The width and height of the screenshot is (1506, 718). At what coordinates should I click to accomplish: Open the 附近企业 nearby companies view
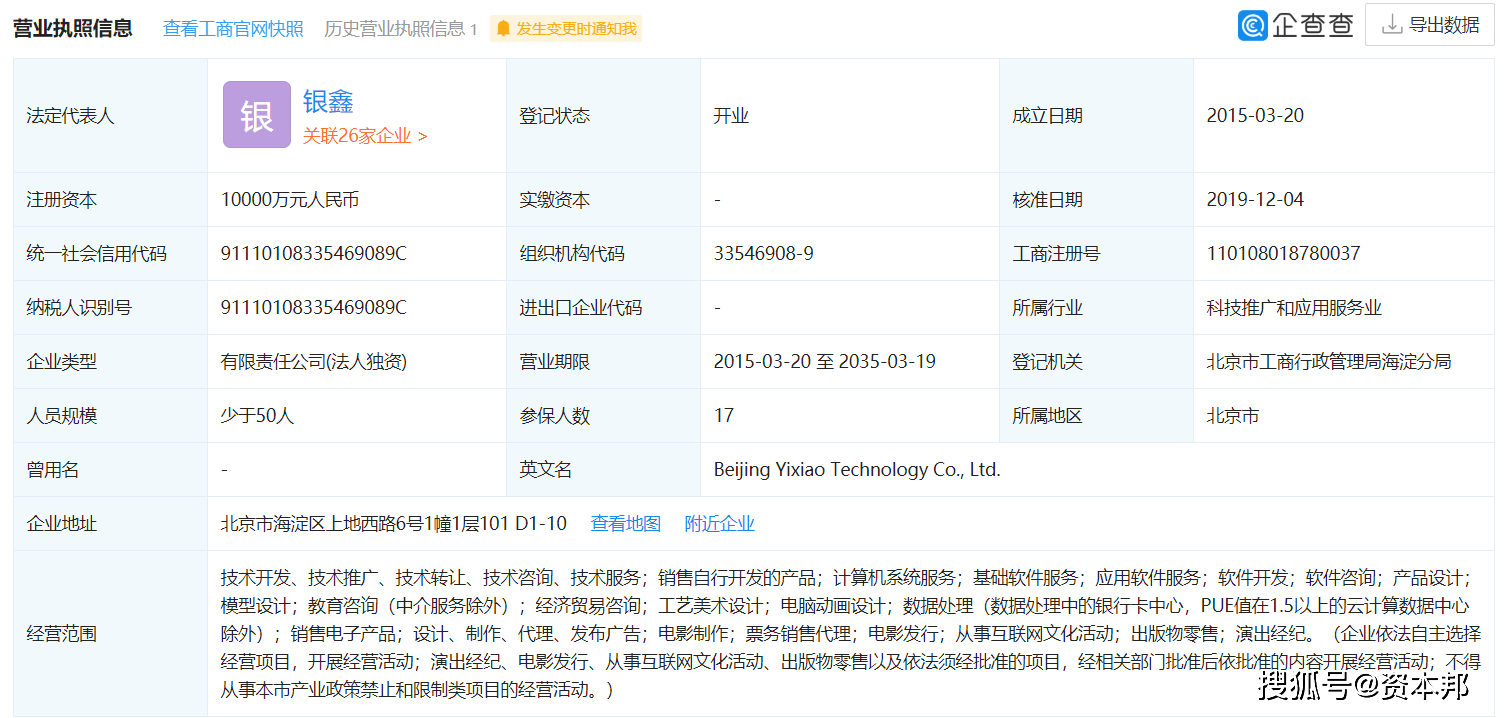pyautogui.click(x=719, y=522)
